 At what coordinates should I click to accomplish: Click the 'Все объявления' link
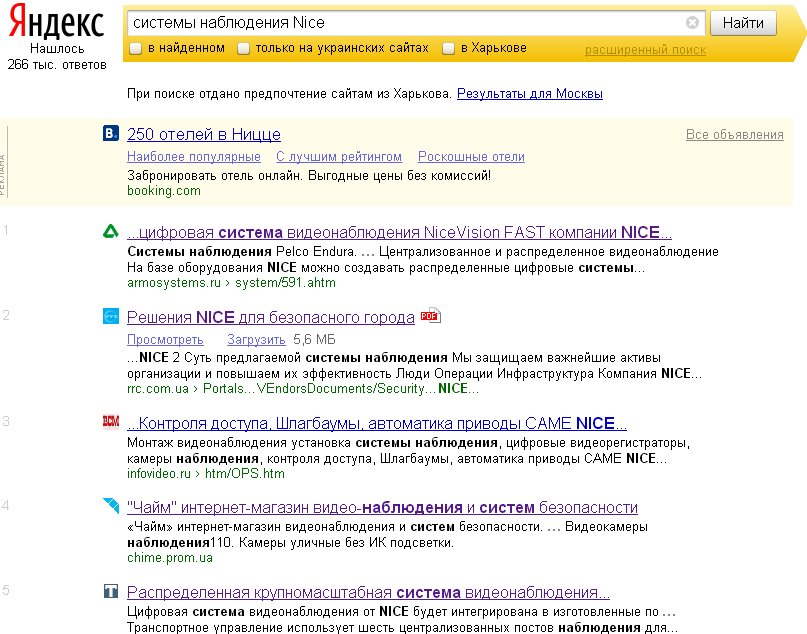[734, 134]
